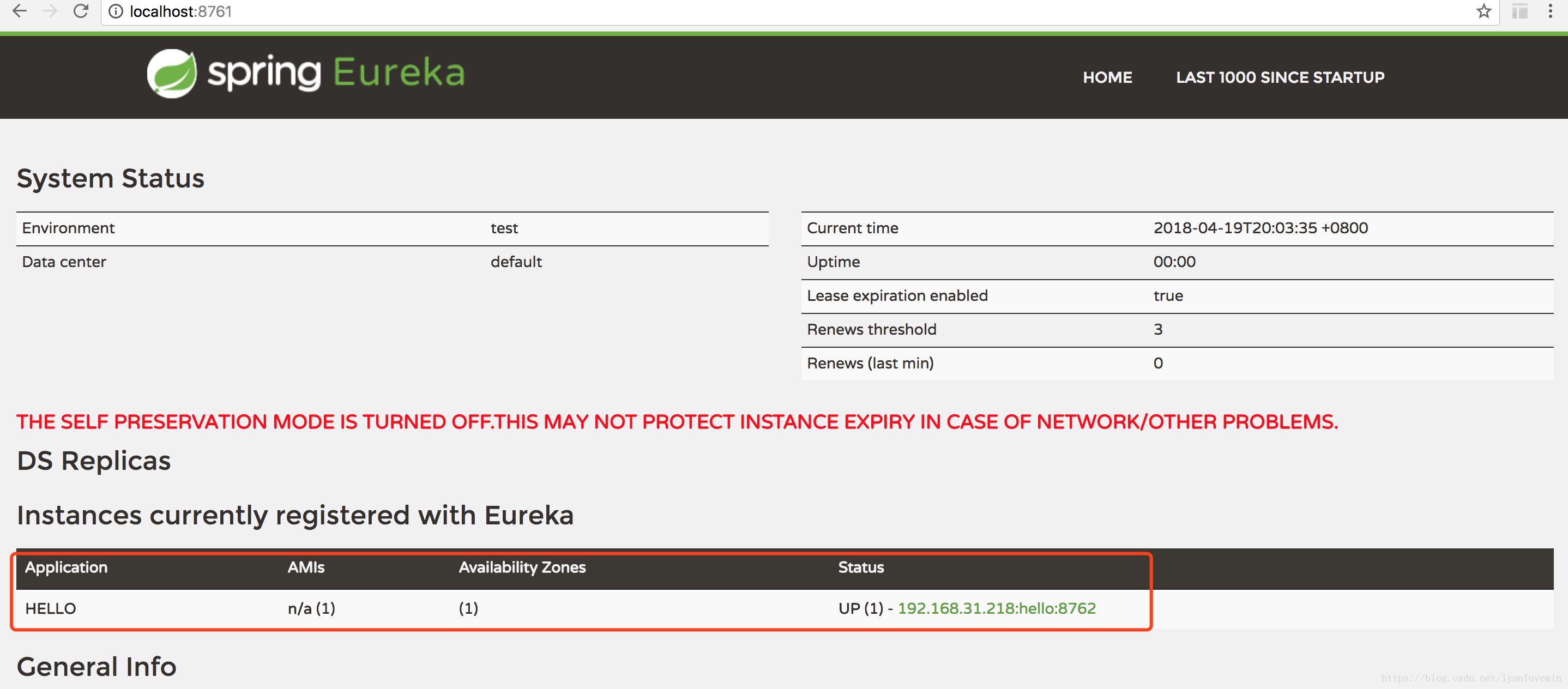1568x689 pixels.
Task: Select the Lease expiration enabled label
Action: pyautogui.click(x=897, y=296)
